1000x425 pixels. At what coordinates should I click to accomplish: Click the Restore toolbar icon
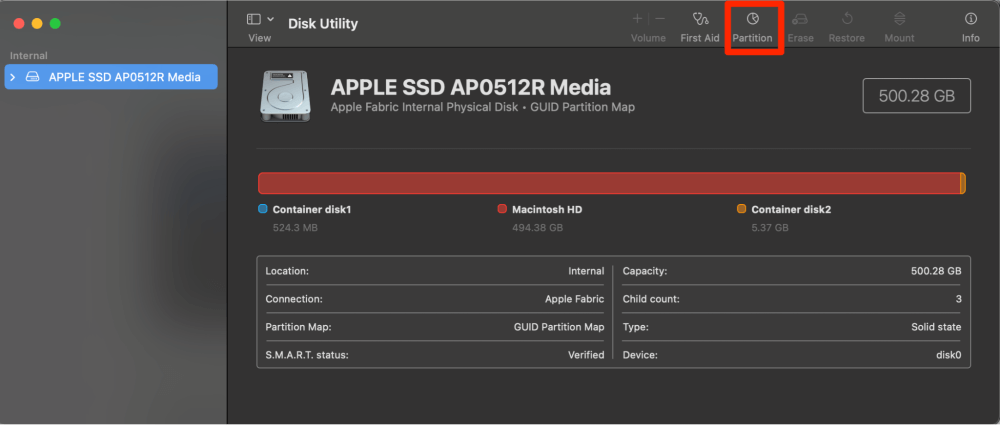(846, 26)
